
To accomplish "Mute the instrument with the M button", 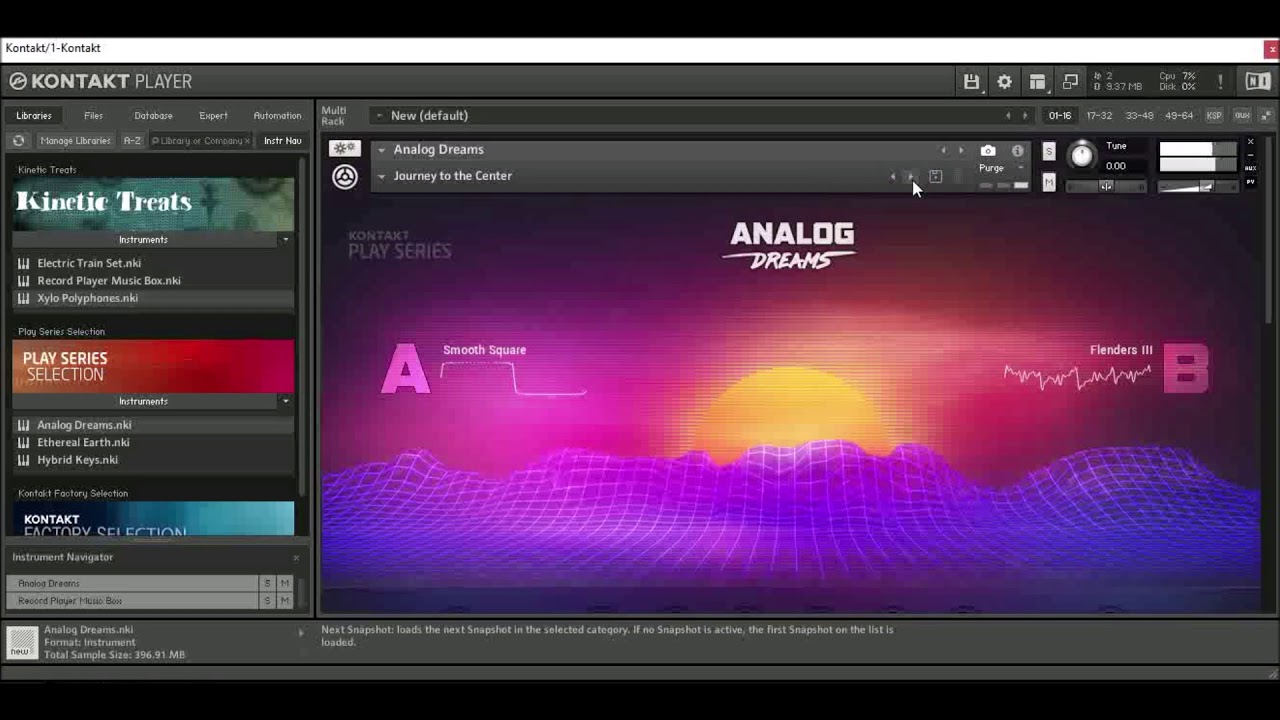I will coord(1048,182).
